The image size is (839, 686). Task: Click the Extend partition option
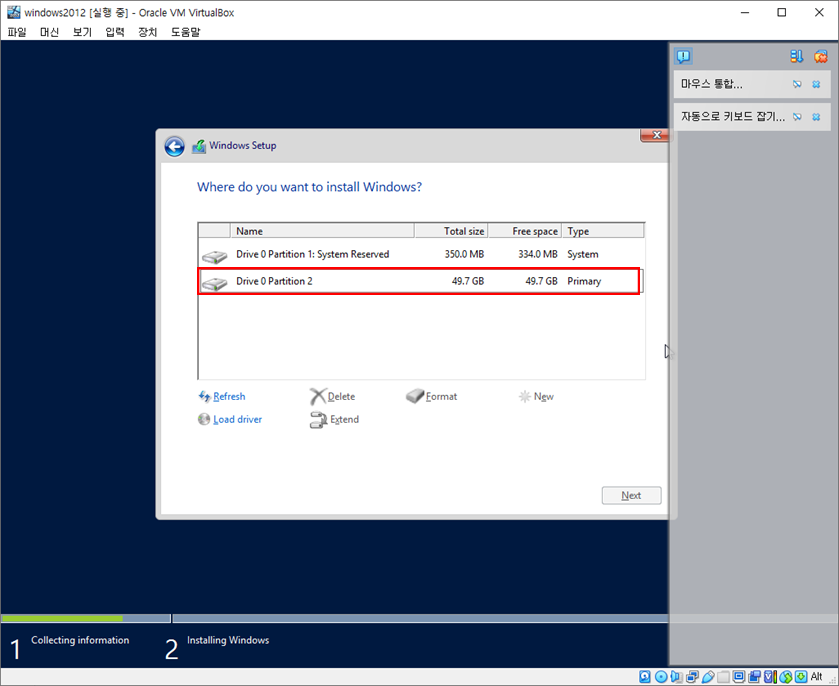335,420
